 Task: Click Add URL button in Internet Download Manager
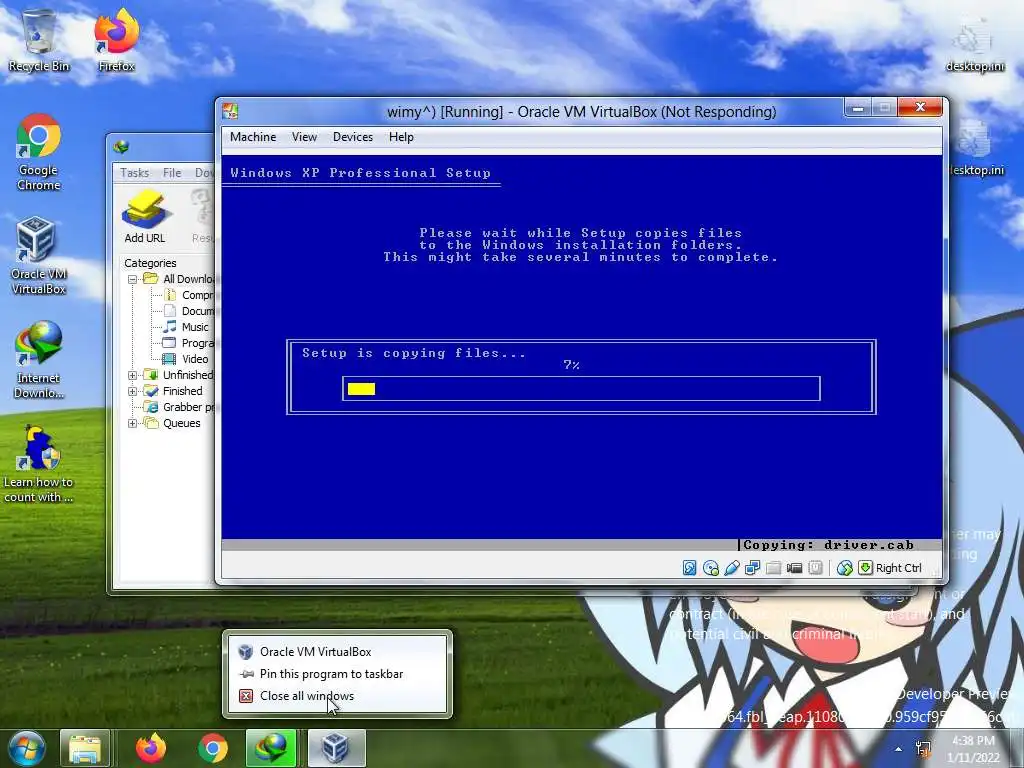coord(144,217)
